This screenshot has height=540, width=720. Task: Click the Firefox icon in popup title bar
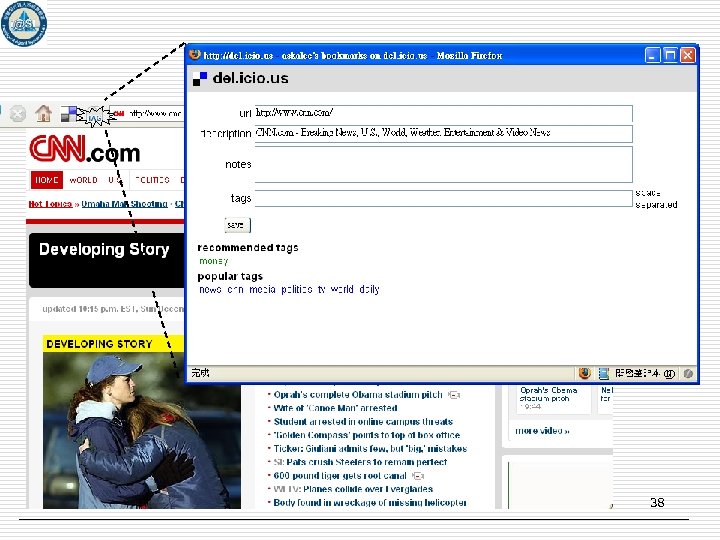[x=195, y=55]
